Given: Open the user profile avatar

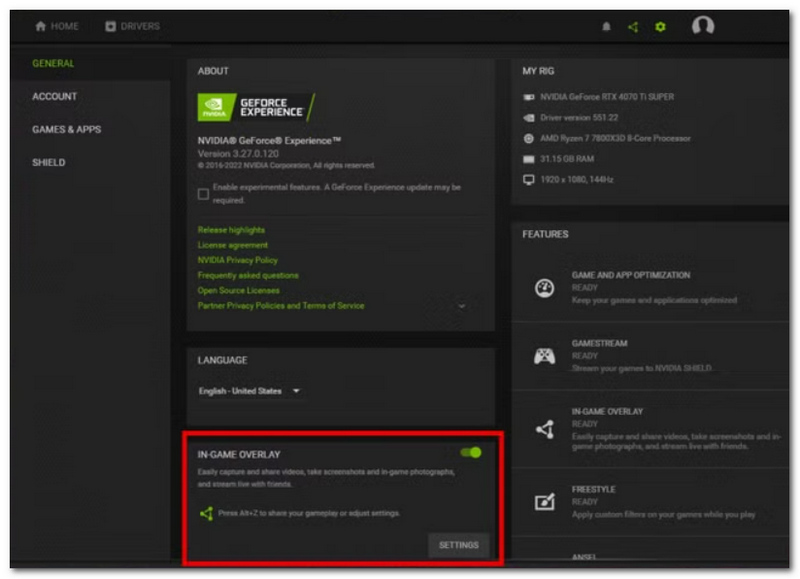Looking at the screenshot, I should click(x=703, y=26).
